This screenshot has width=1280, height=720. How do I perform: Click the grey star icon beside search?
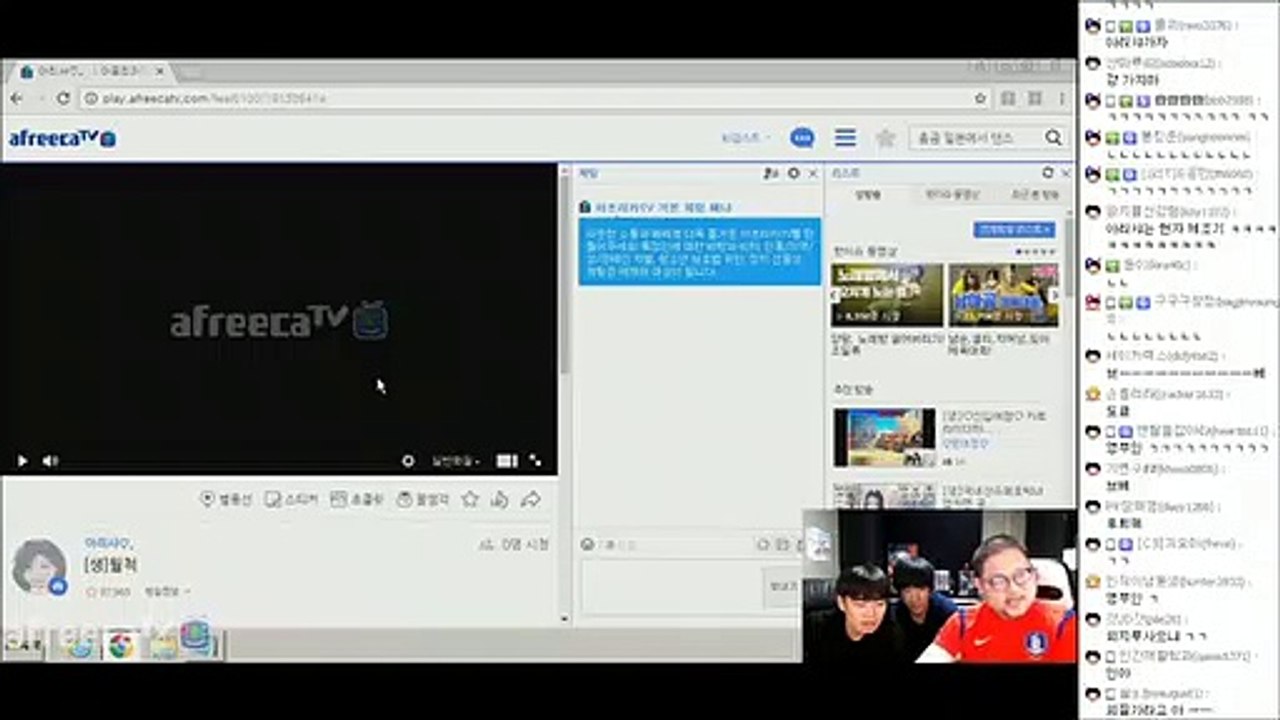[x=885, y=138]
